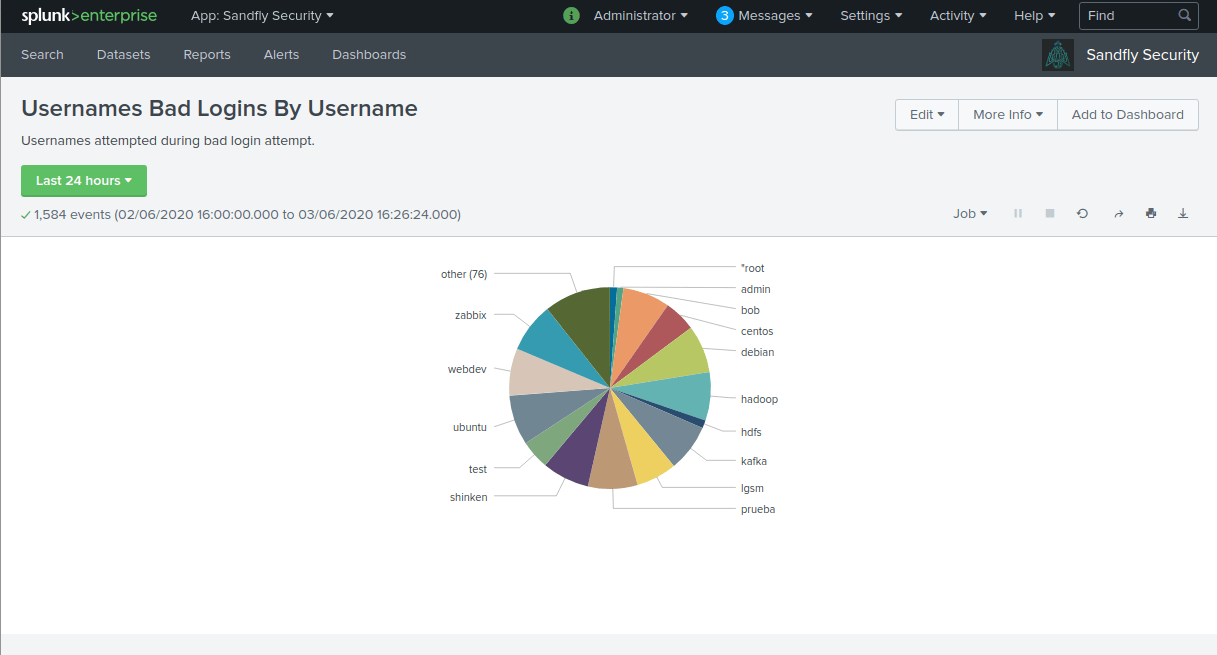Expand the Messages dropdown
This screenshot has height=655, width=1217.
775,16
